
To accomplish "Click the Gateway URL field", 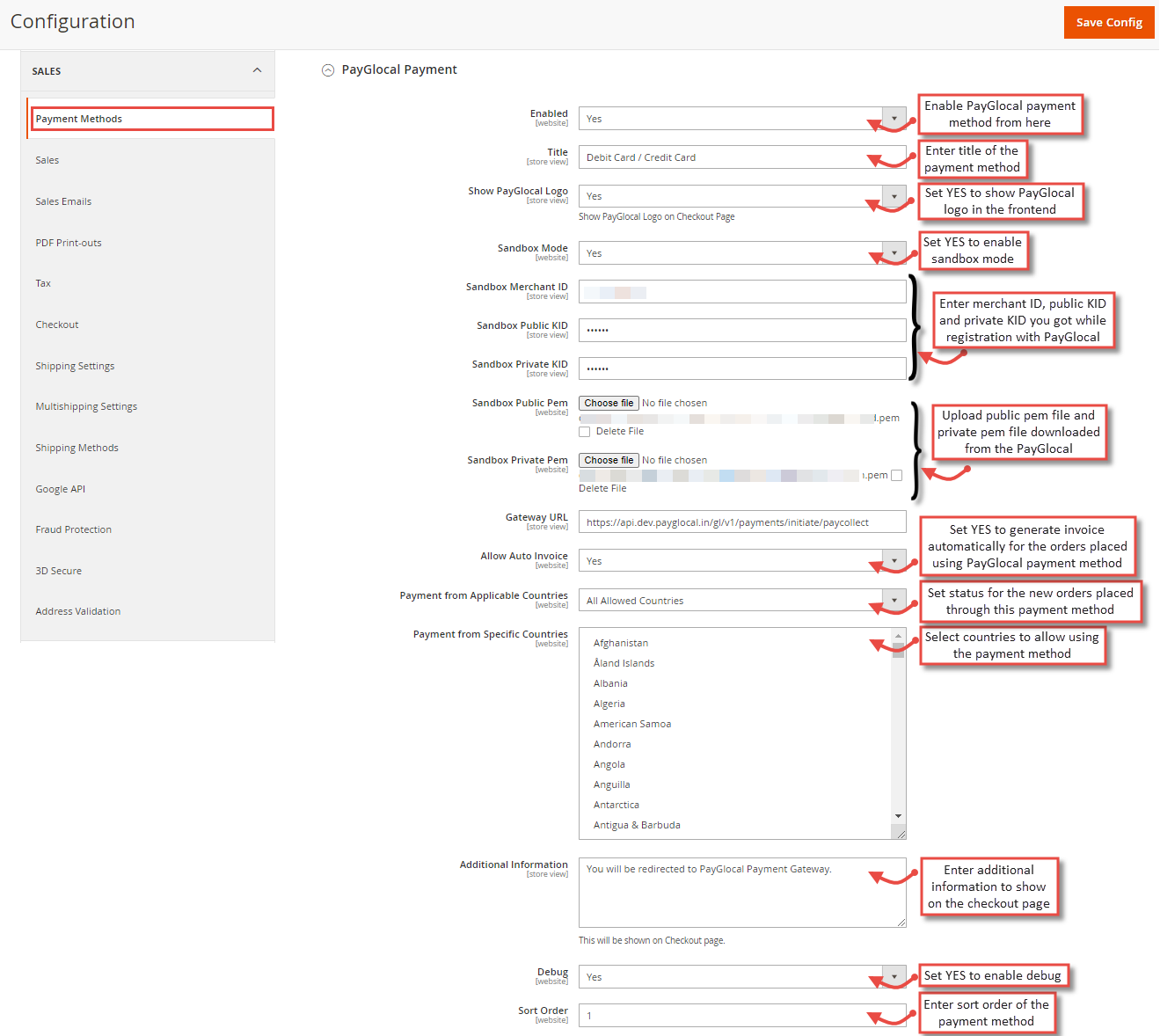I will 742,522.
